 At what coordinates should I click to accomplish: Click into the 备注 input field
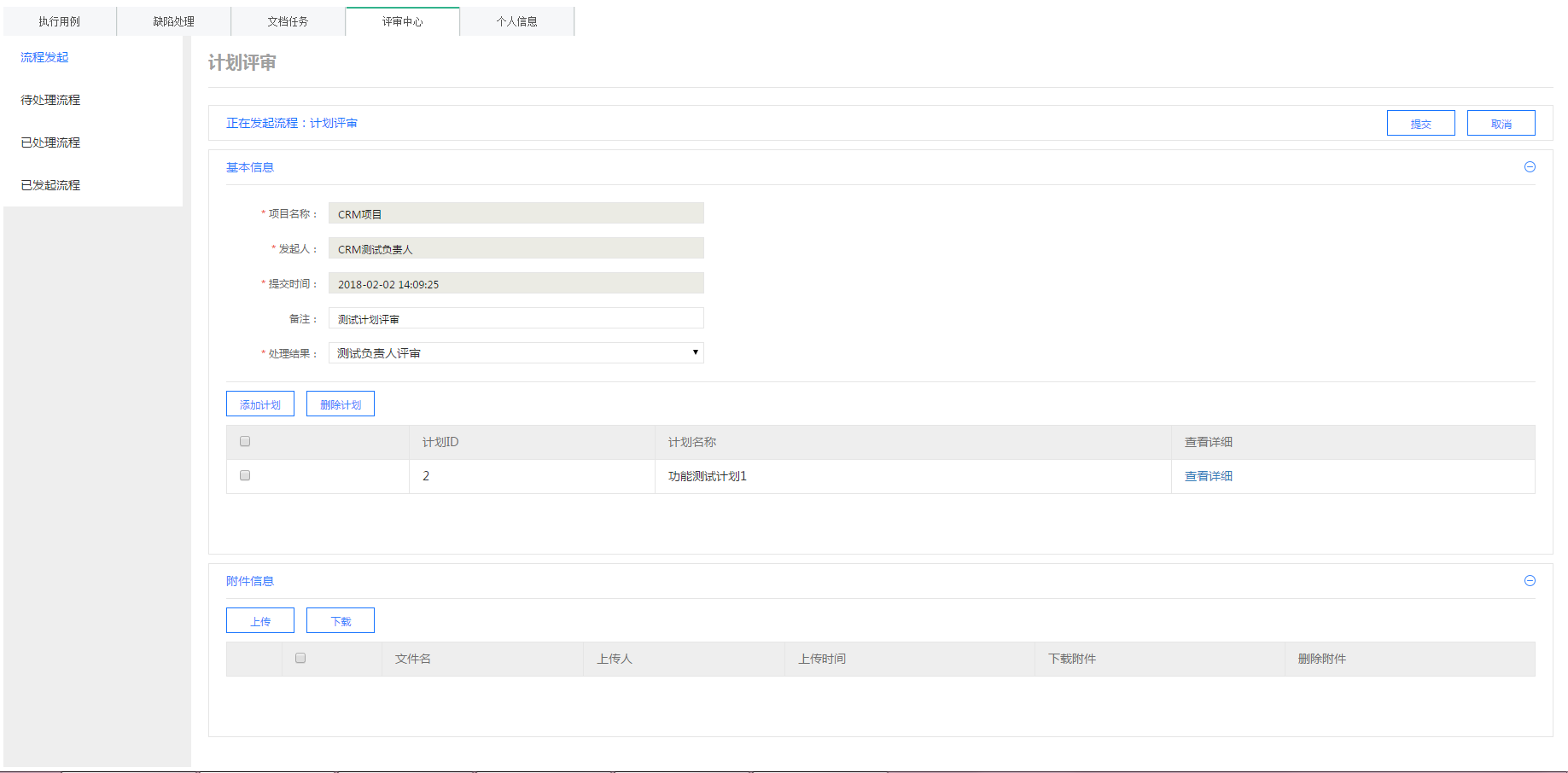pyautogui.click(x=516, y=319)
